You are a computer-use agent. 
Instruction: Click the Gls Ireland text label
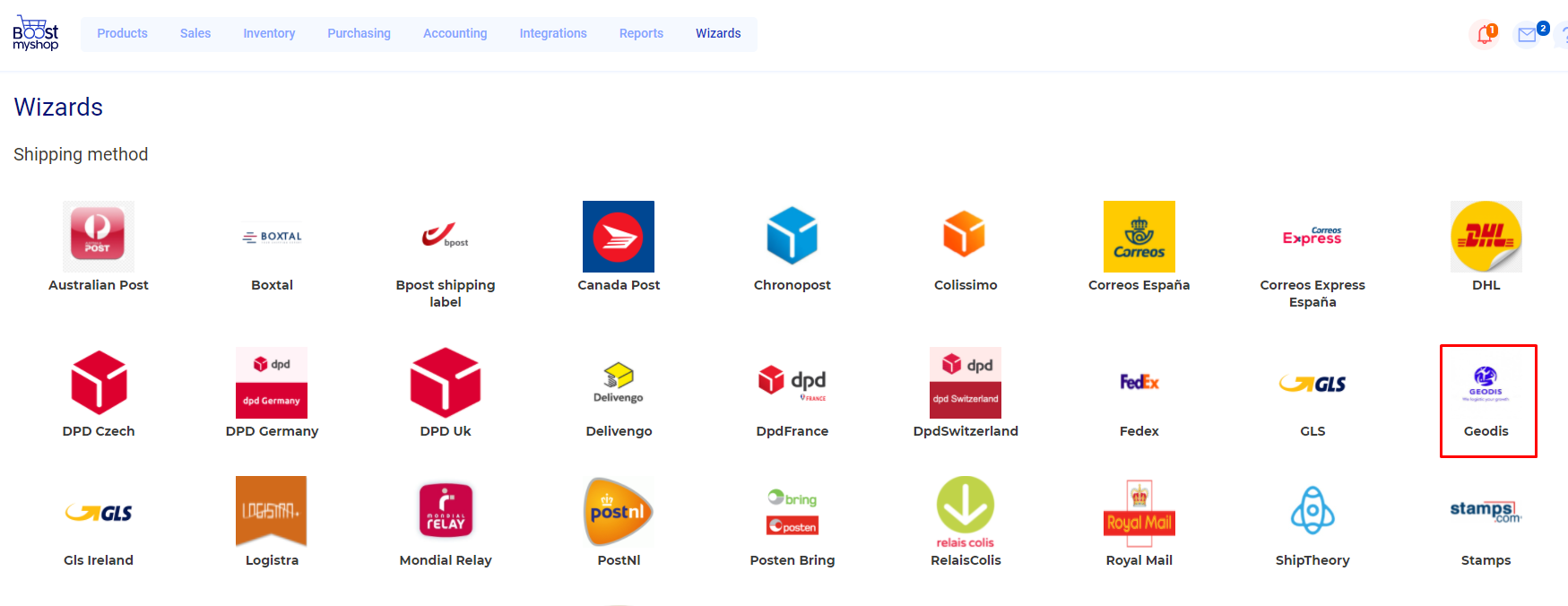pyautogui.click(x=99, y=560)
